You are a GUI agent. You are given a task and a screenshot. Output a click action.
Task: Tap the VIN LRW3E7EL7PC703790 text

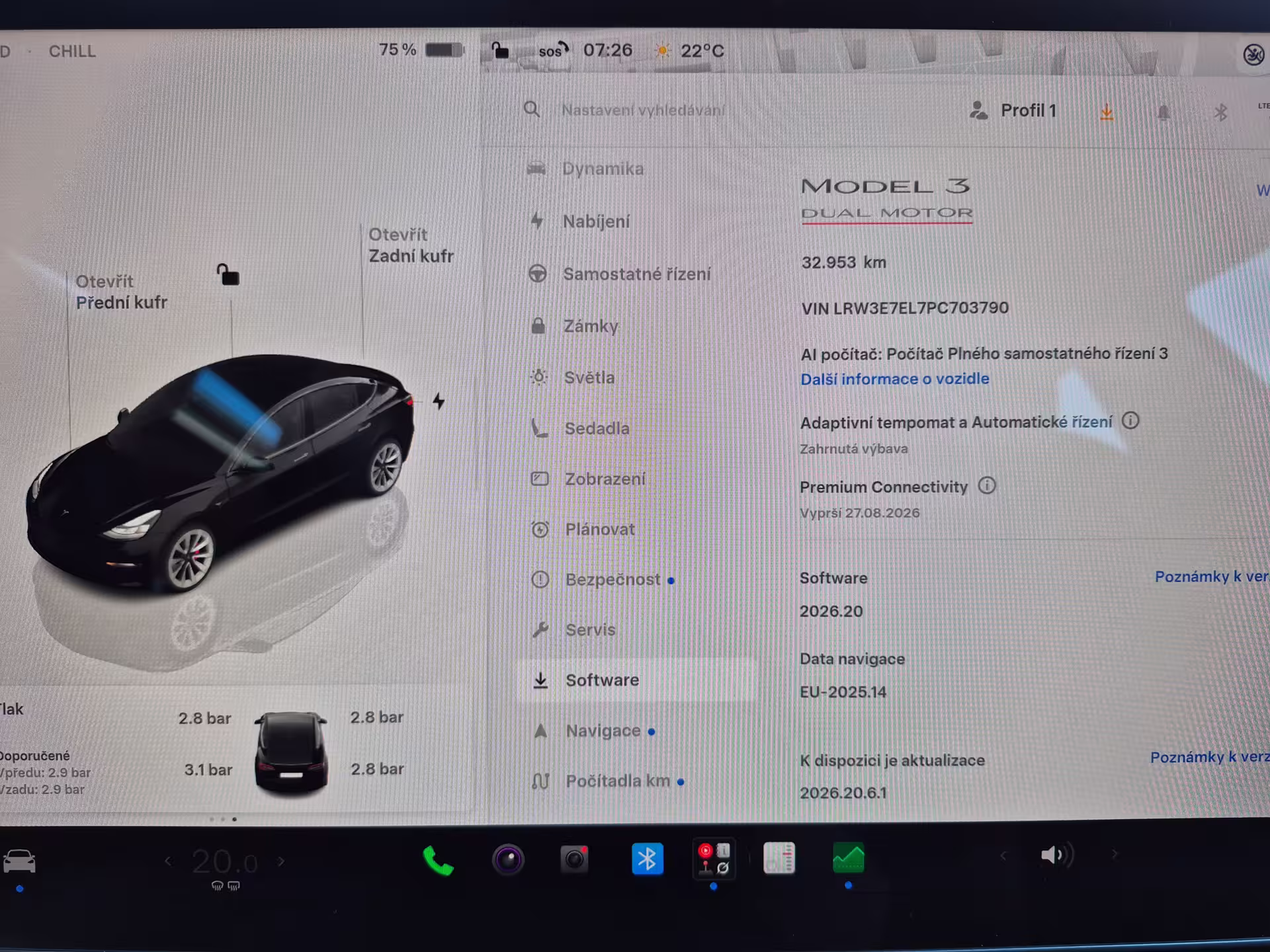coord(905,308)
